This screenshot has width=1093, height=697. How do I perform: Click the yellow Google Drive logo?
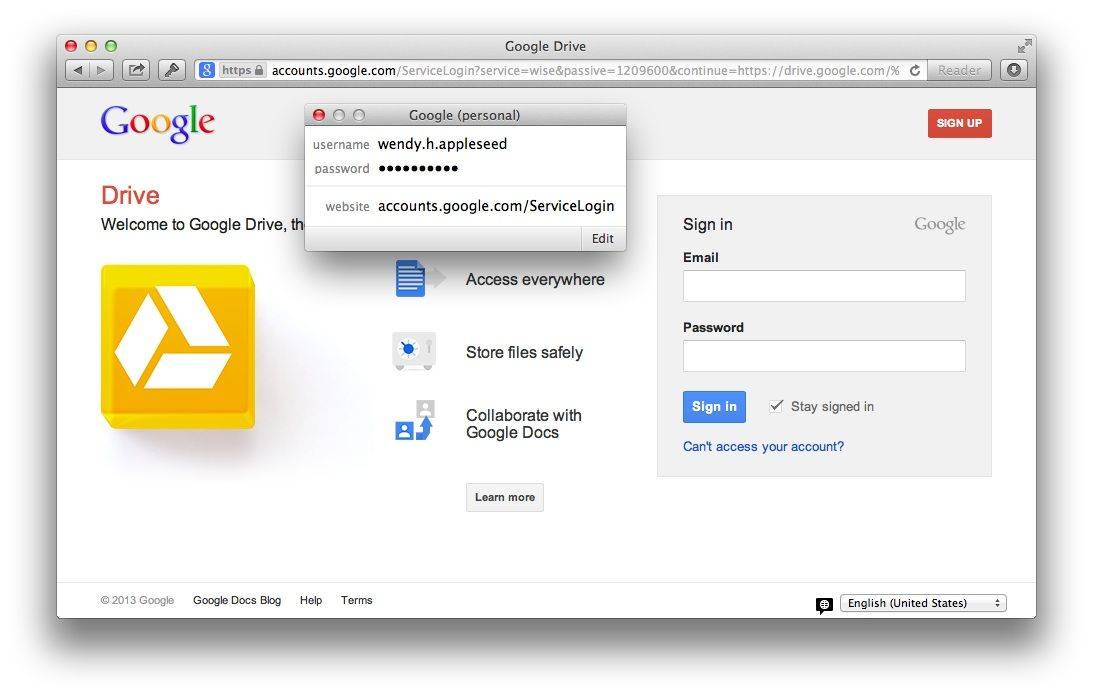point(176,347)
